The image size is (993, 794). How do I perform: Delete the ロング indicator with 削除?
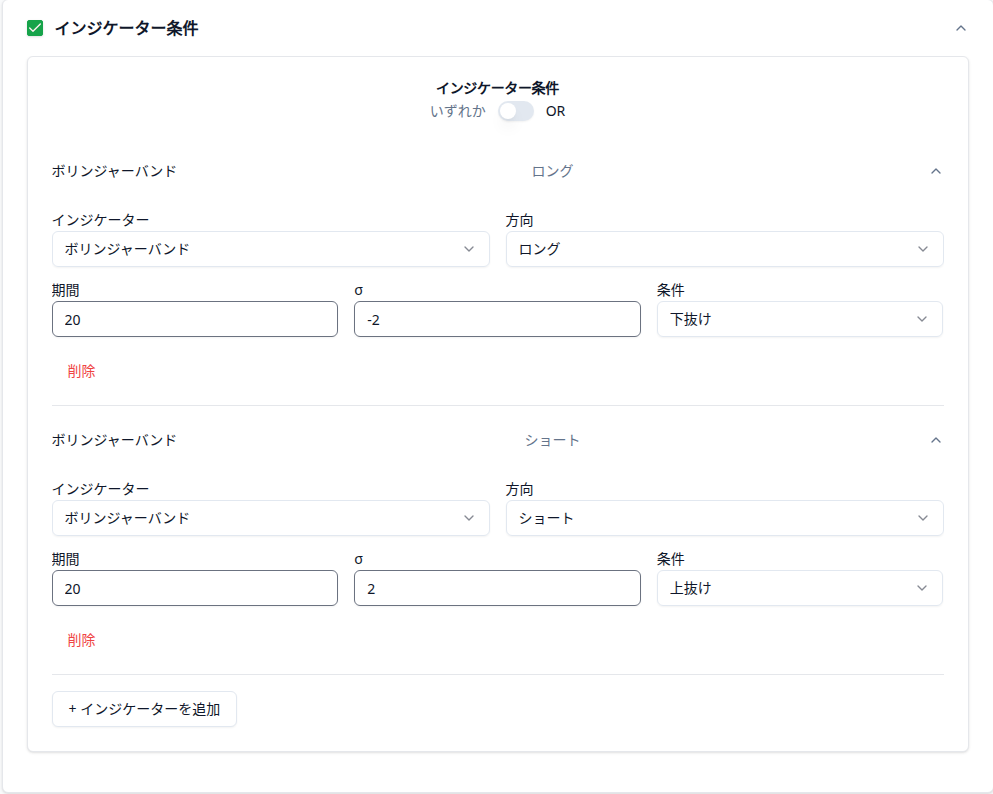pos(82,371)
